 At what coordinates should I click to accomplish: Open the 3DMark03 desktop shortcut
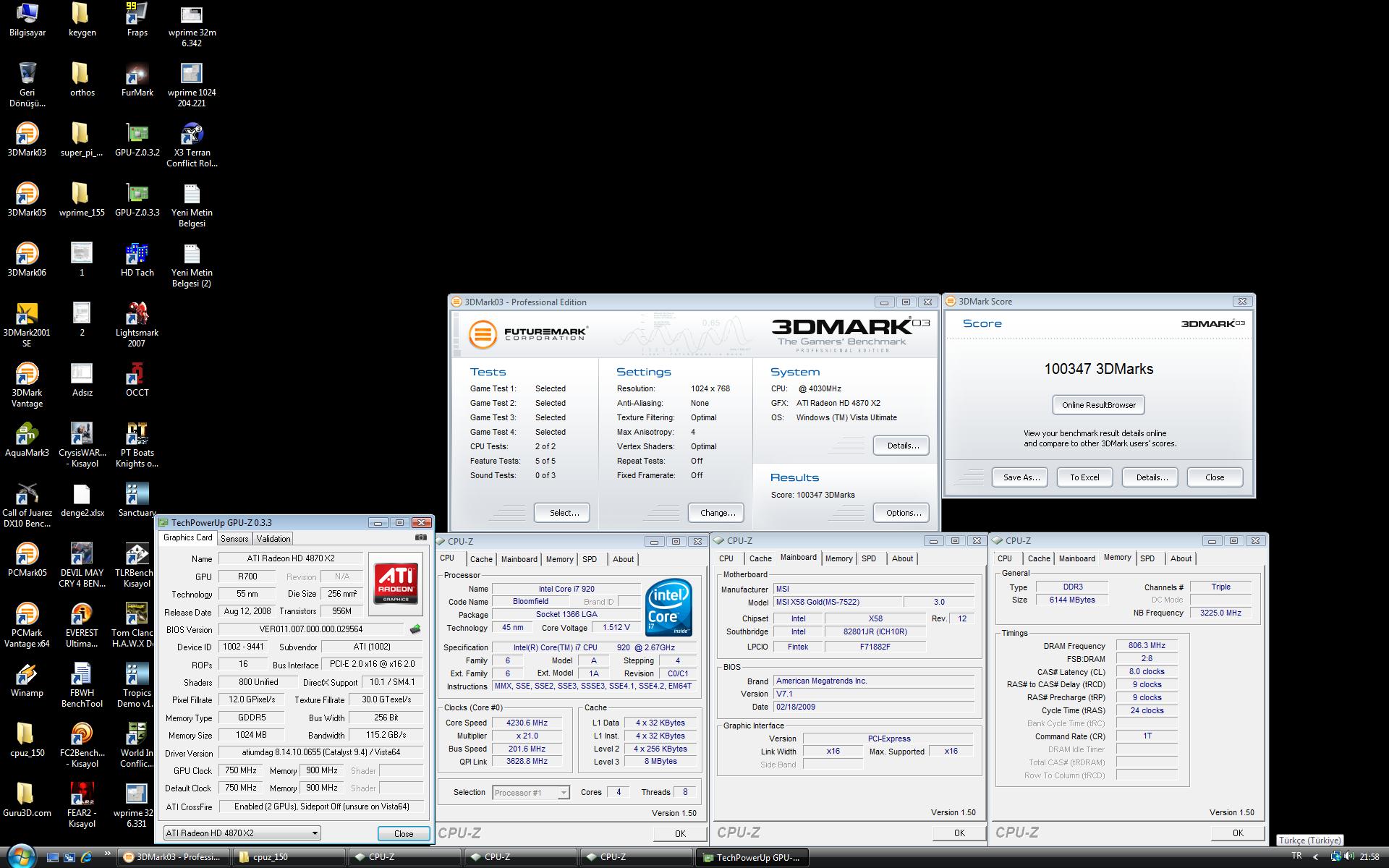click(27, 140)
